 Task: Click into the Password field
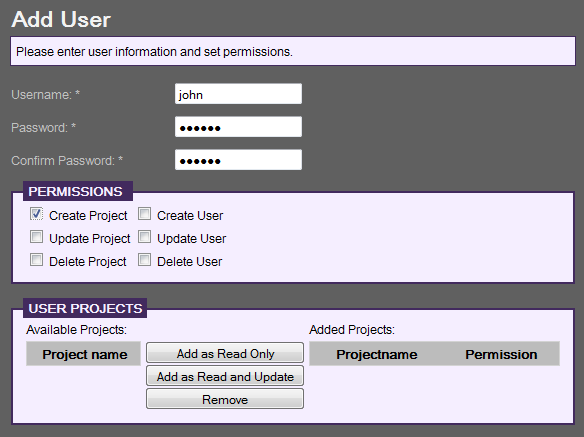238,127
